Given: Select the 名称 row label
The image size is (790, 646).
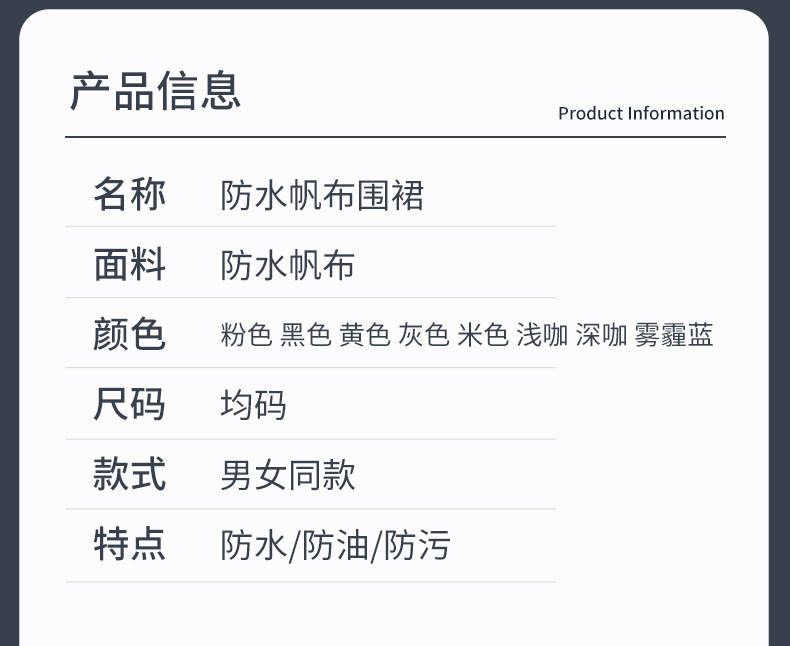Looking at the screenshot, I should point(129,194).
